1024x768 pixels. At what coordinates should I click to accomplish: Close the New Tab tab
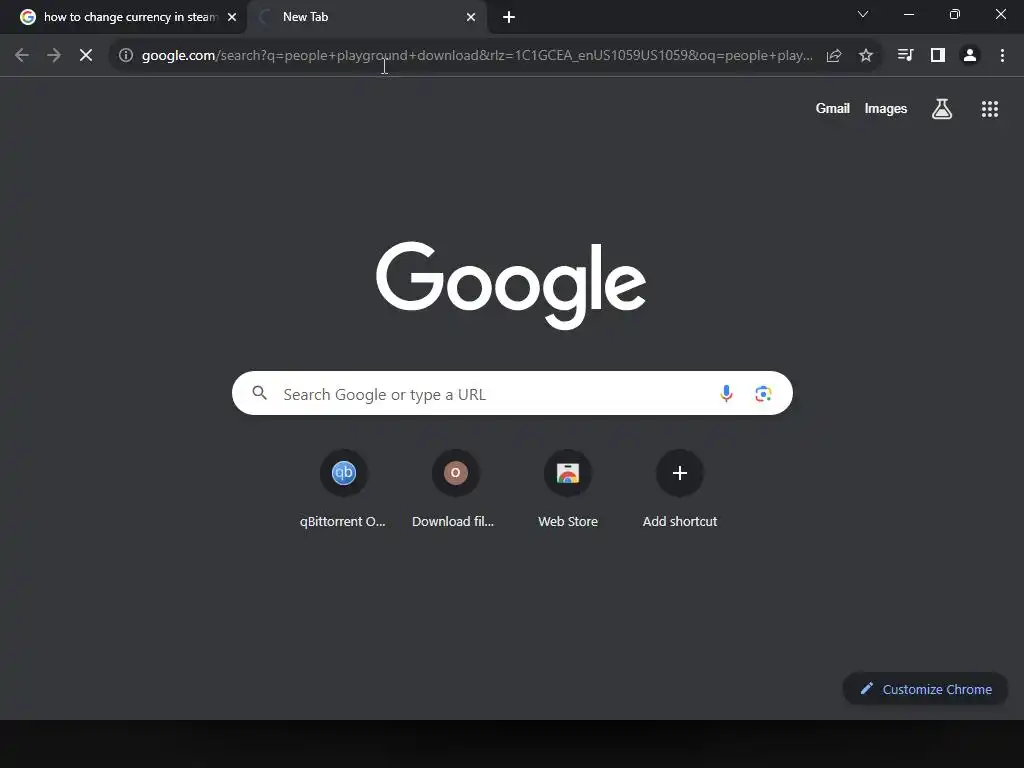(471, 18)
